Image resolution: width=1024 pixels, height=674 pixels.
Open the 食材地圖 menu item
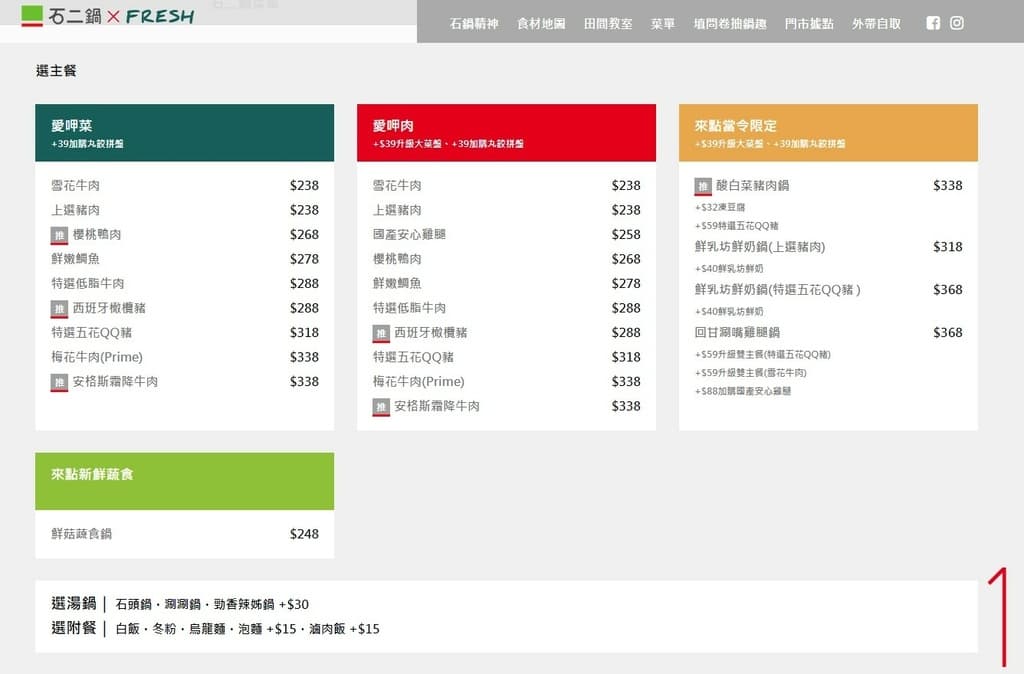coord(541,24)
